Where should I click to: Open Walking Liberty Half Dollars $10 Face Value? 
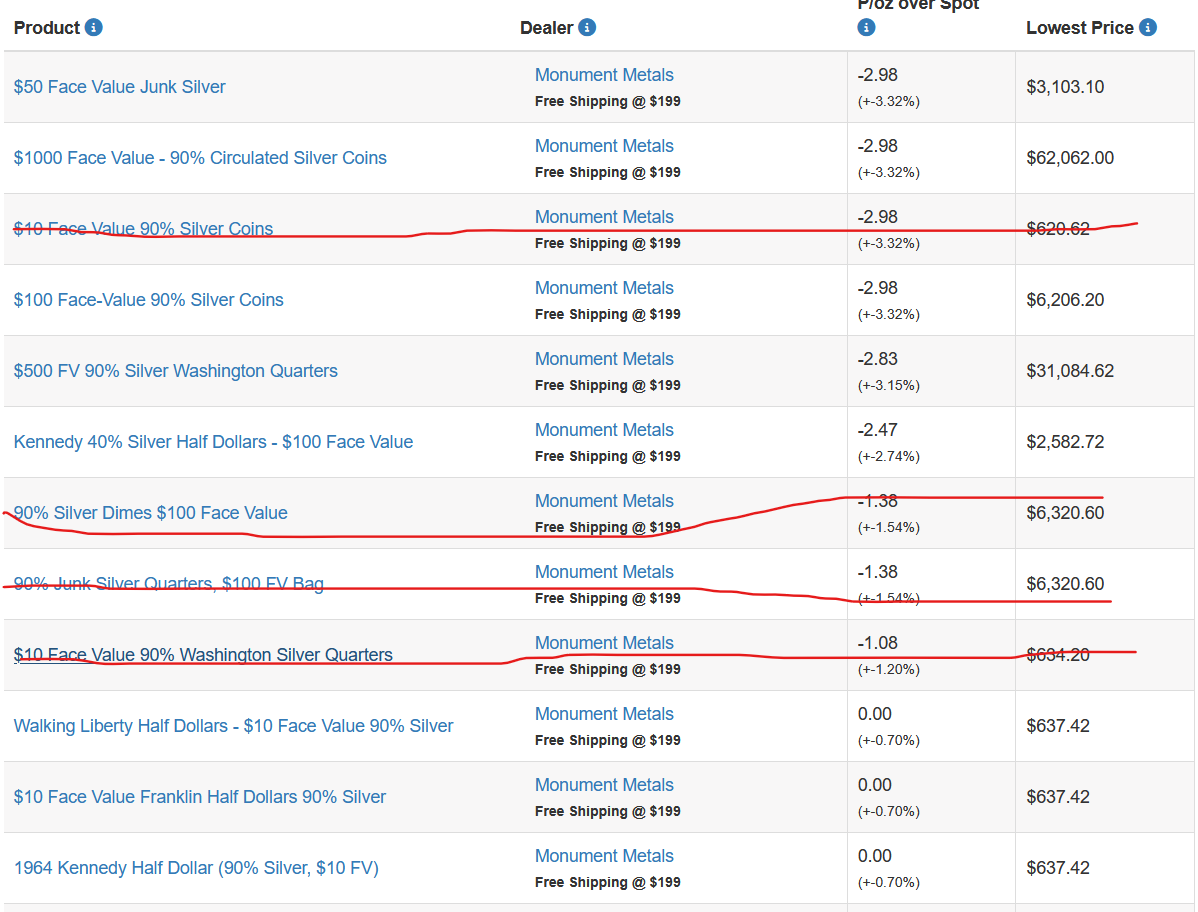[233, 726]
